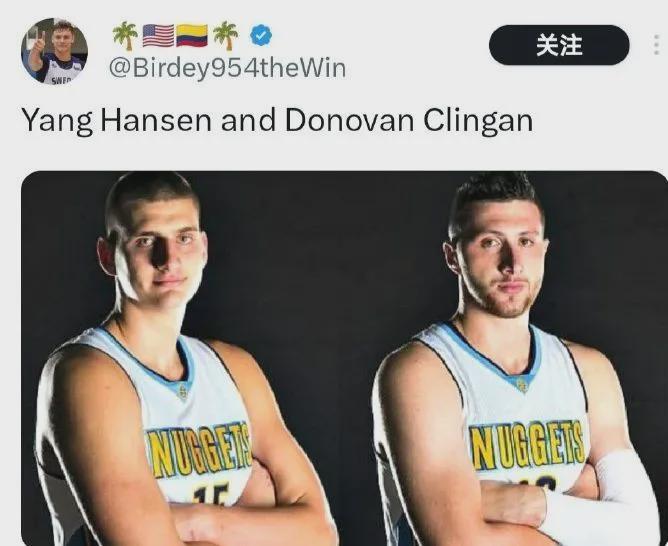This screenshot has width=668, height=546.
Task: Click the blue verified checkmark badge
Action: point(261,36)
